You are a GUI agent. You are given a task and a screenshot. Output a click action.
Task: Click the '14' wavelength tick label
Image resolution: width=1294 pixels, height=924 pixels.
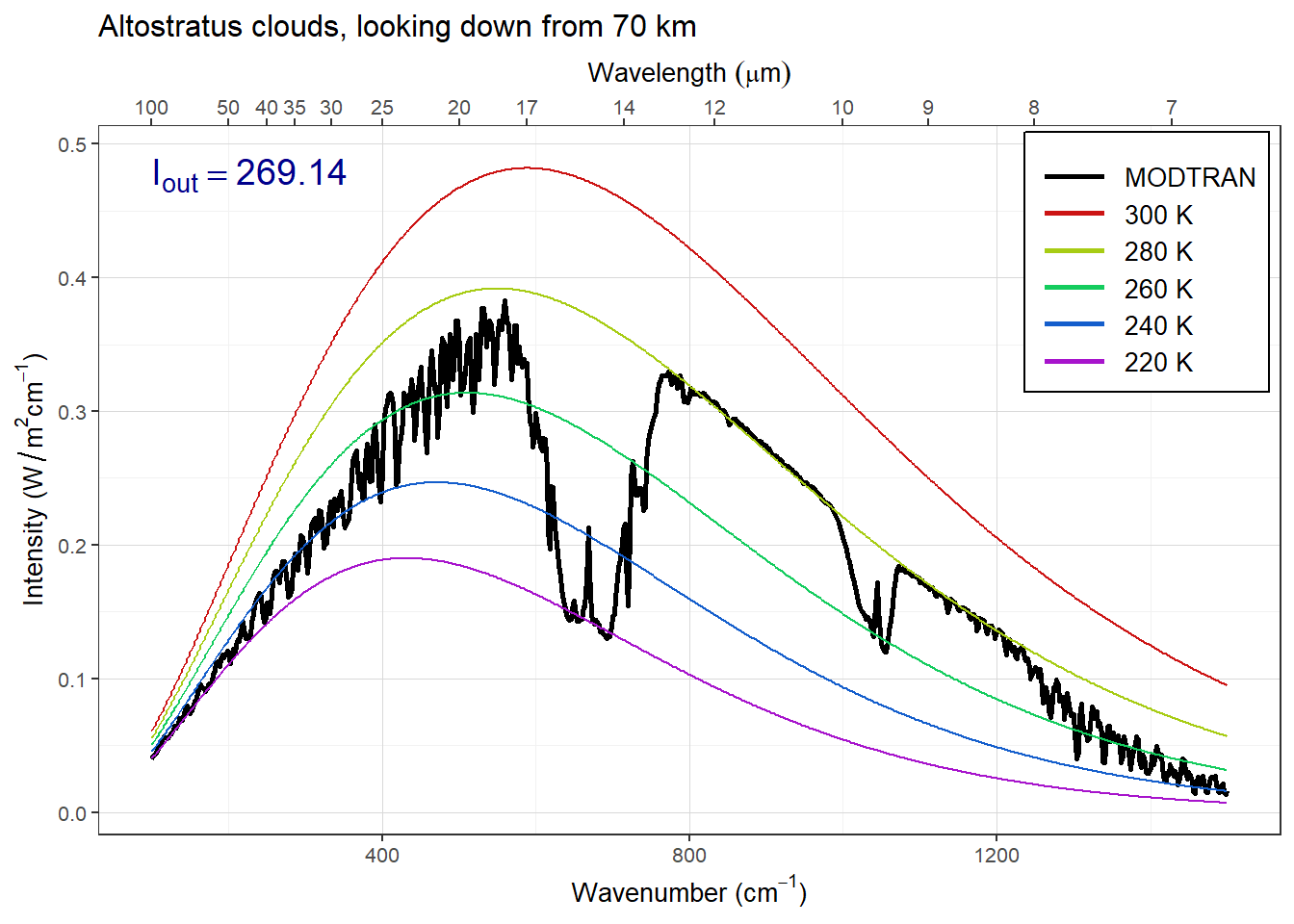click(624, 108)
